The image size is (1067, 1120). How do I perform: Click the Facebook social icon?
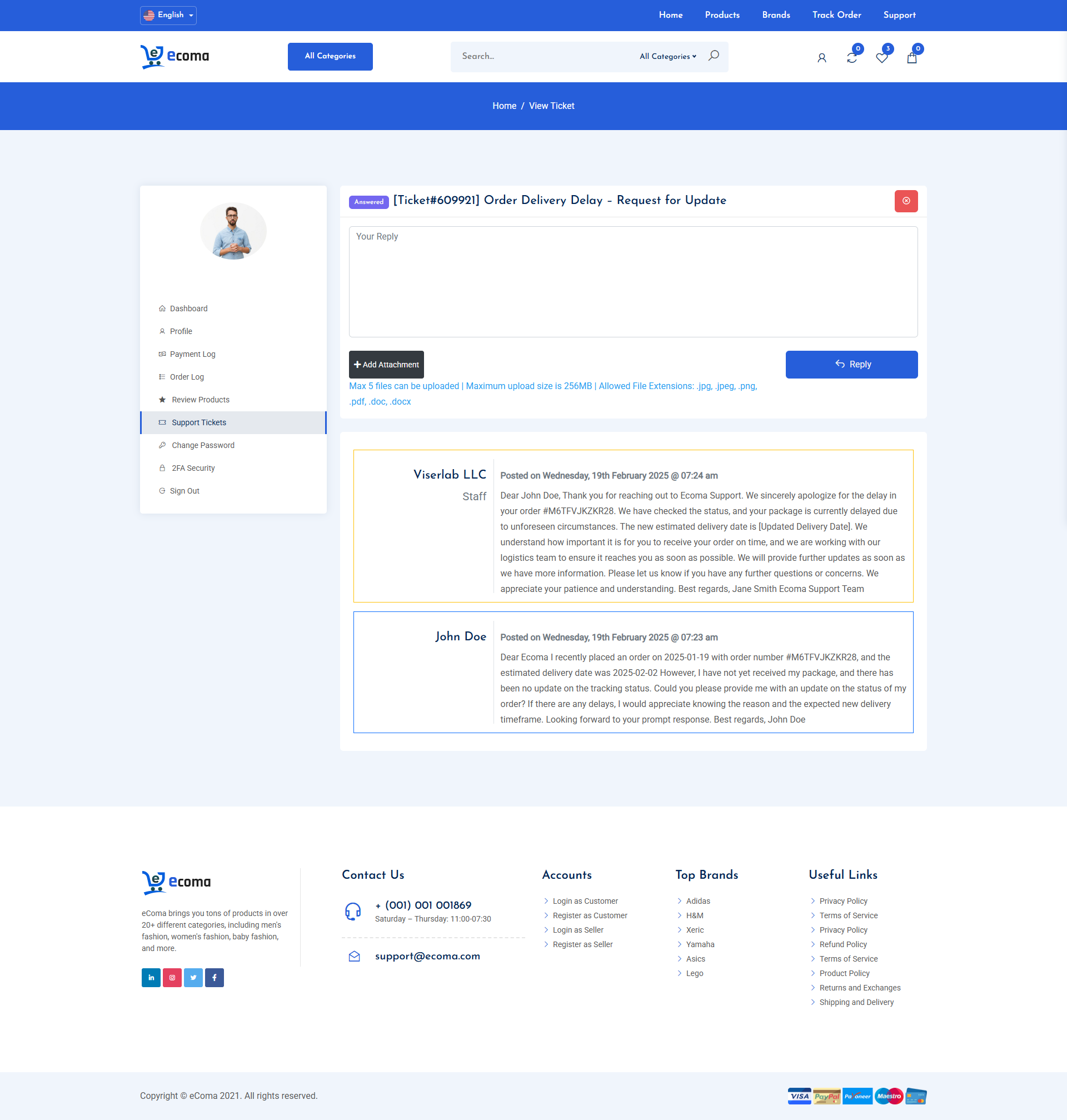tap(215, 977)
